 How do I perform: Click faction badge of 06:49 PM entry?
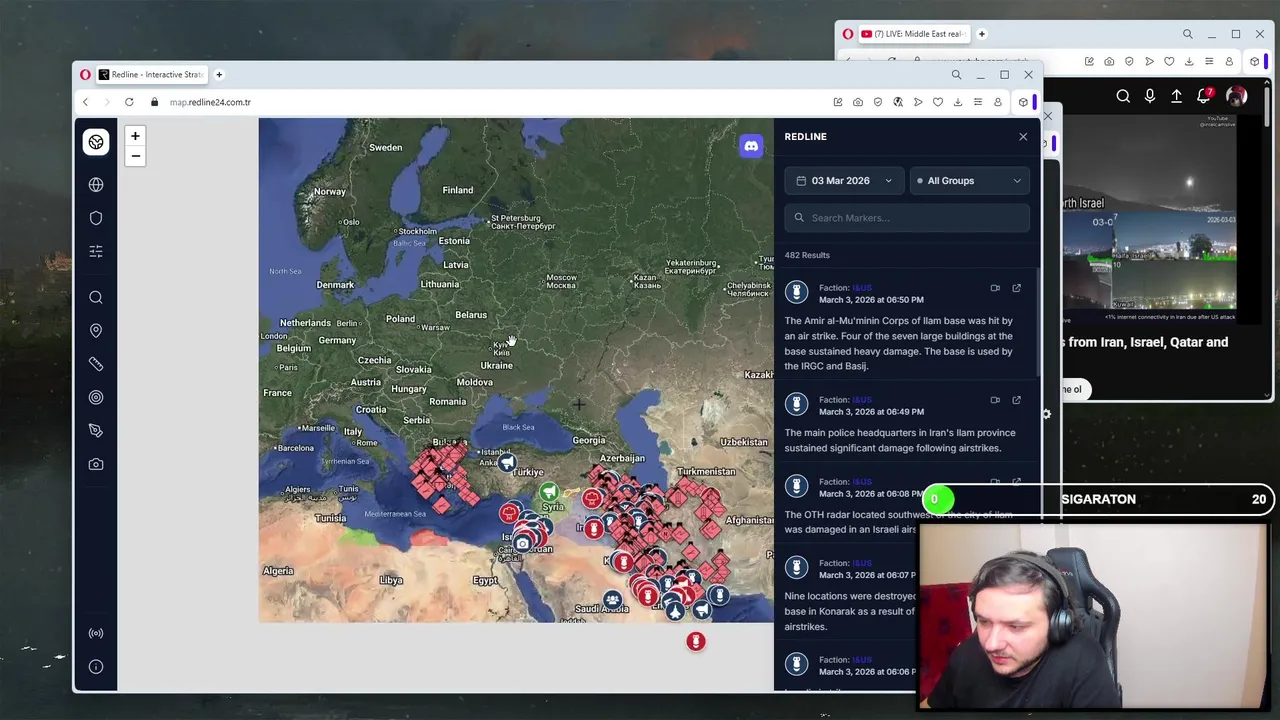pos(796,404)
